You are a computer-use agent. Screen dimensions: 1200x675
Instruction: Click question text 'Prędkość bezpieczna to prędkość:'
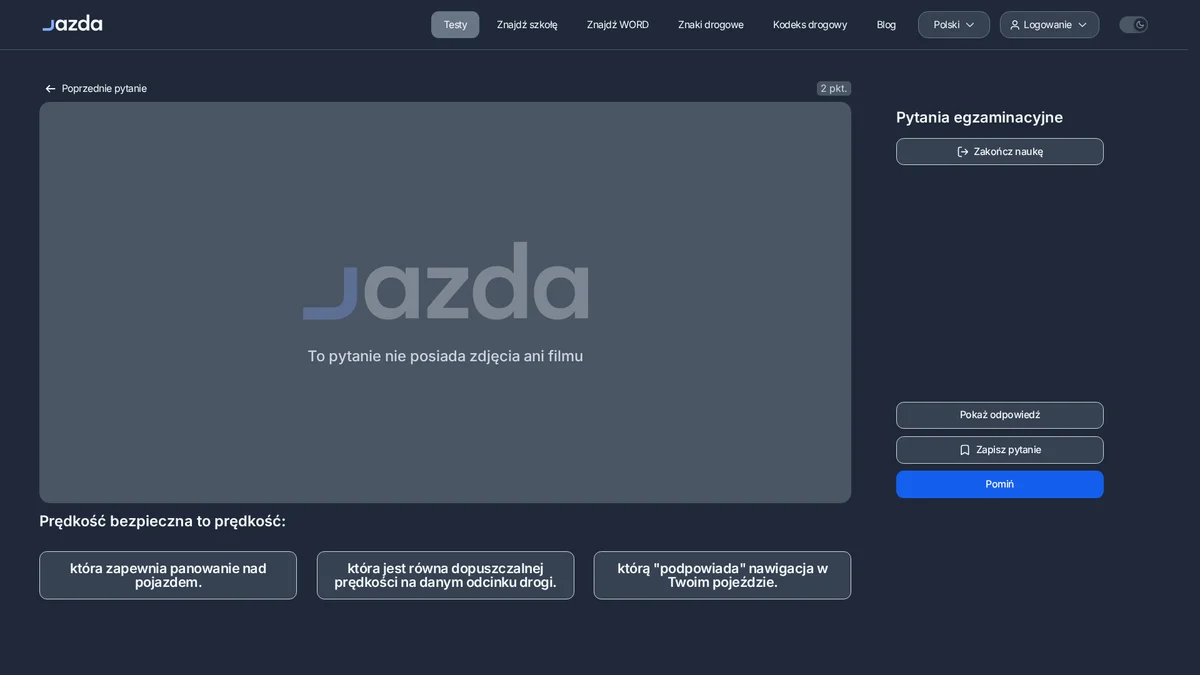point(162,521)
